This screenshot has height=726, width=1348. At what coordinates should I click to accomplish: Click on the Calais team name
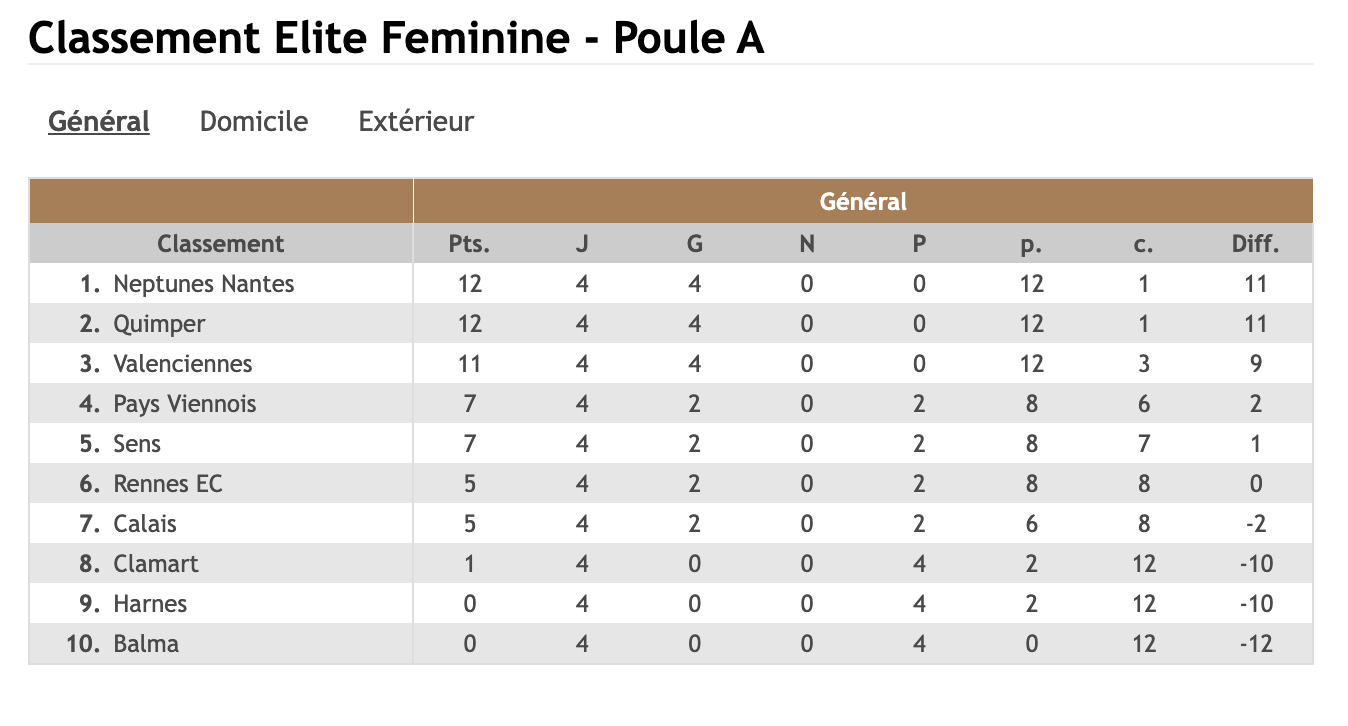point(145,524)
